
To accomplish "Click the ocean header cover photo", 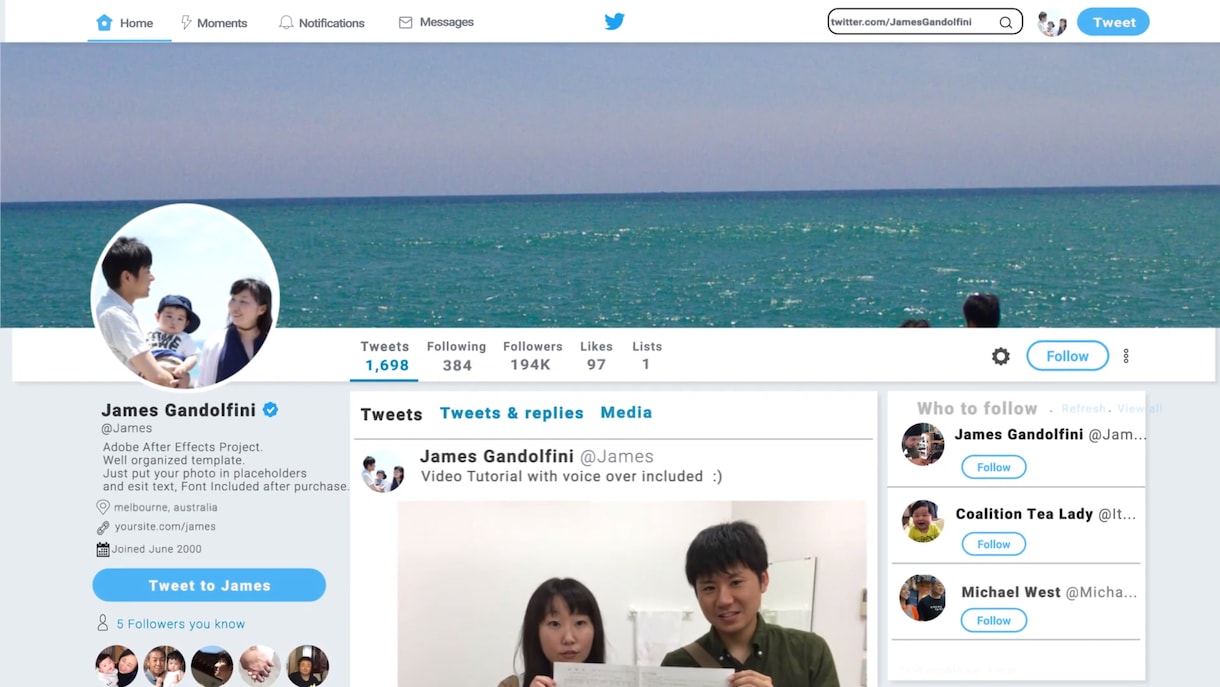I will [x=610, y=185].
